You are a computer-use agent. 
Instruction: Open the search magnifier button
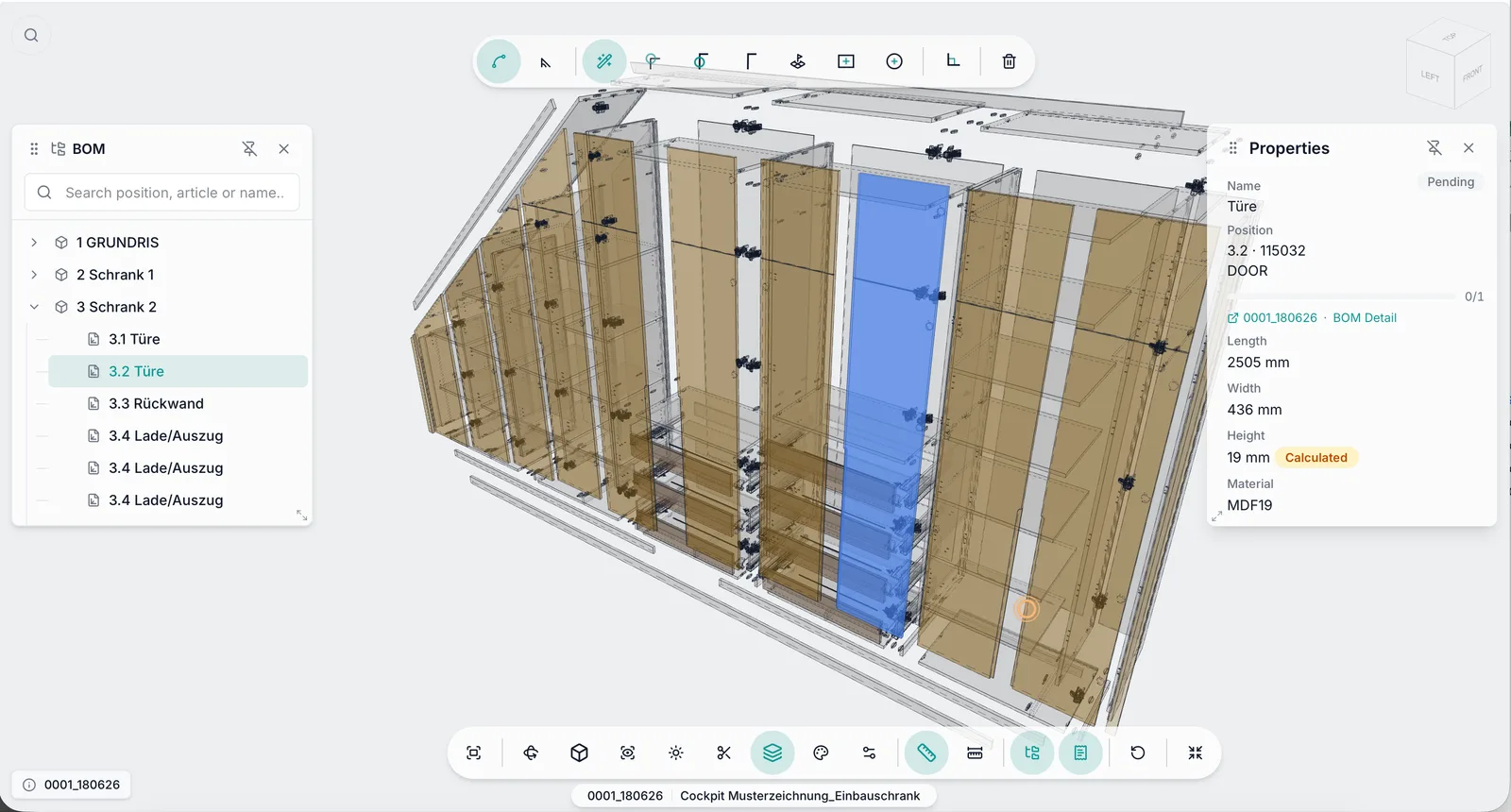pos(31,35)
